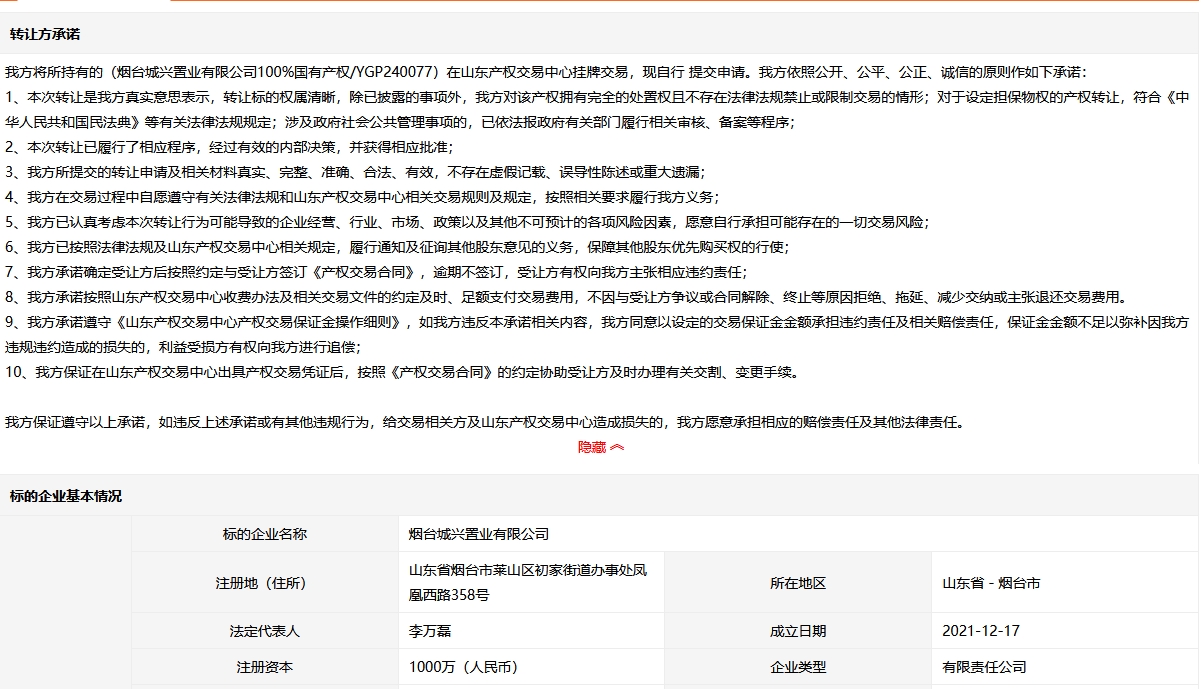The height and width of the screenshot is (689, 1202).
Task: Click the 企业类型 label cell
Action: pos(798,667)
